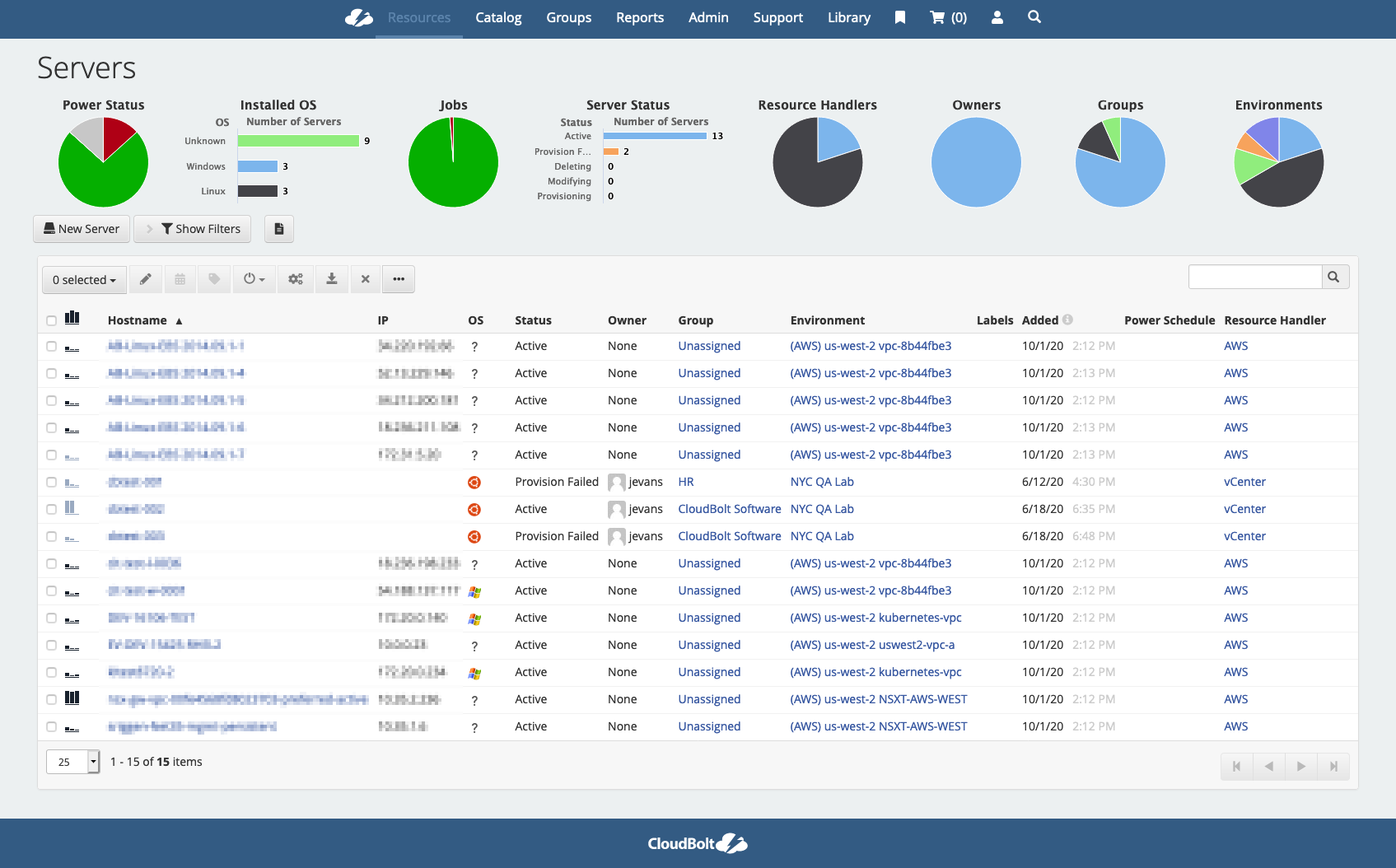Expand the power options dropdown
This screenshot has width=1396, height=868.
(254, 279)
